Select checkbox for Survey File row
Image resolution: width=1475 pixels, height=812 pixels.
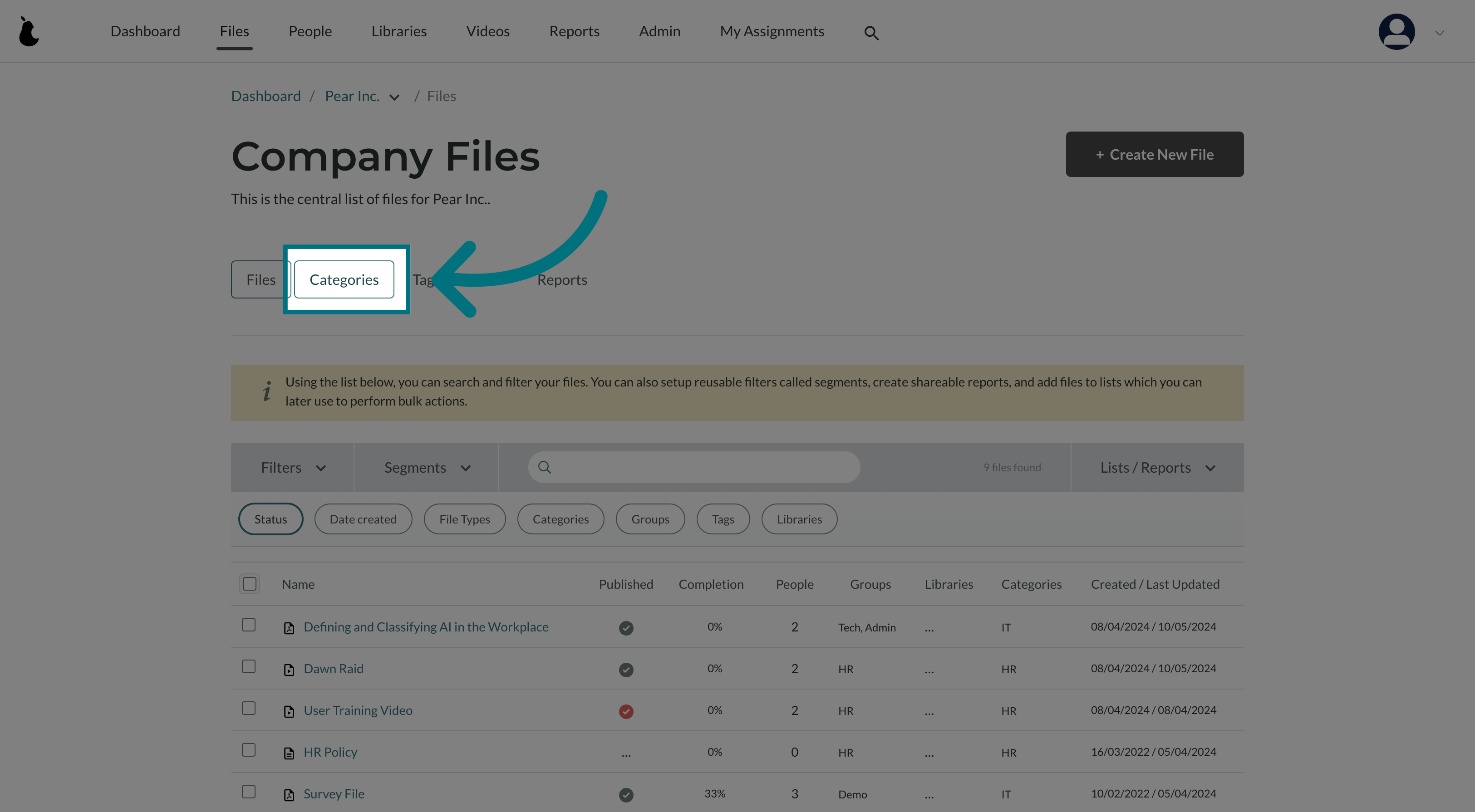249,792
